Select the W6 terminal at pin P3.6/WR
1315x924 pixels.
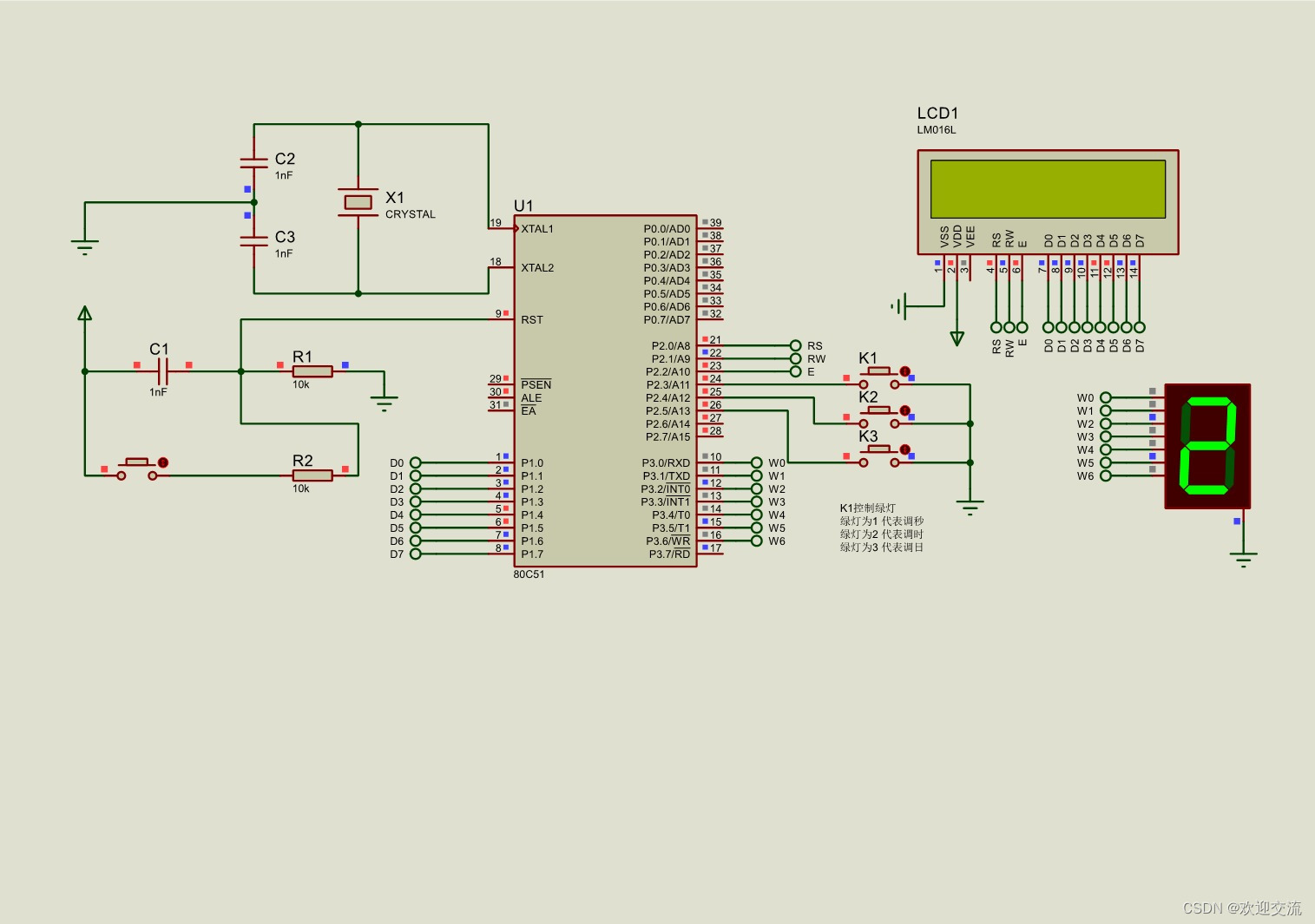757,541
